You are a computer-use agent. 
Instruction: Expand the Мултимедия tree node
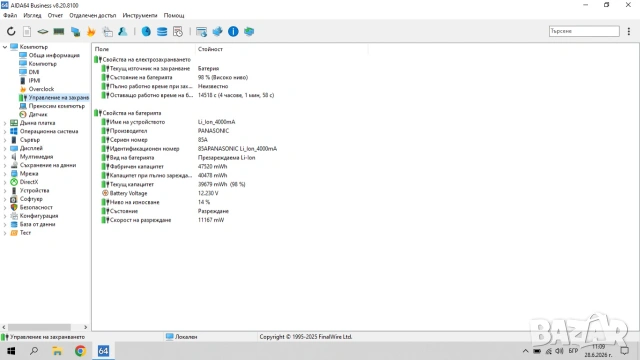pyautogui.click(x=5, y=157)
